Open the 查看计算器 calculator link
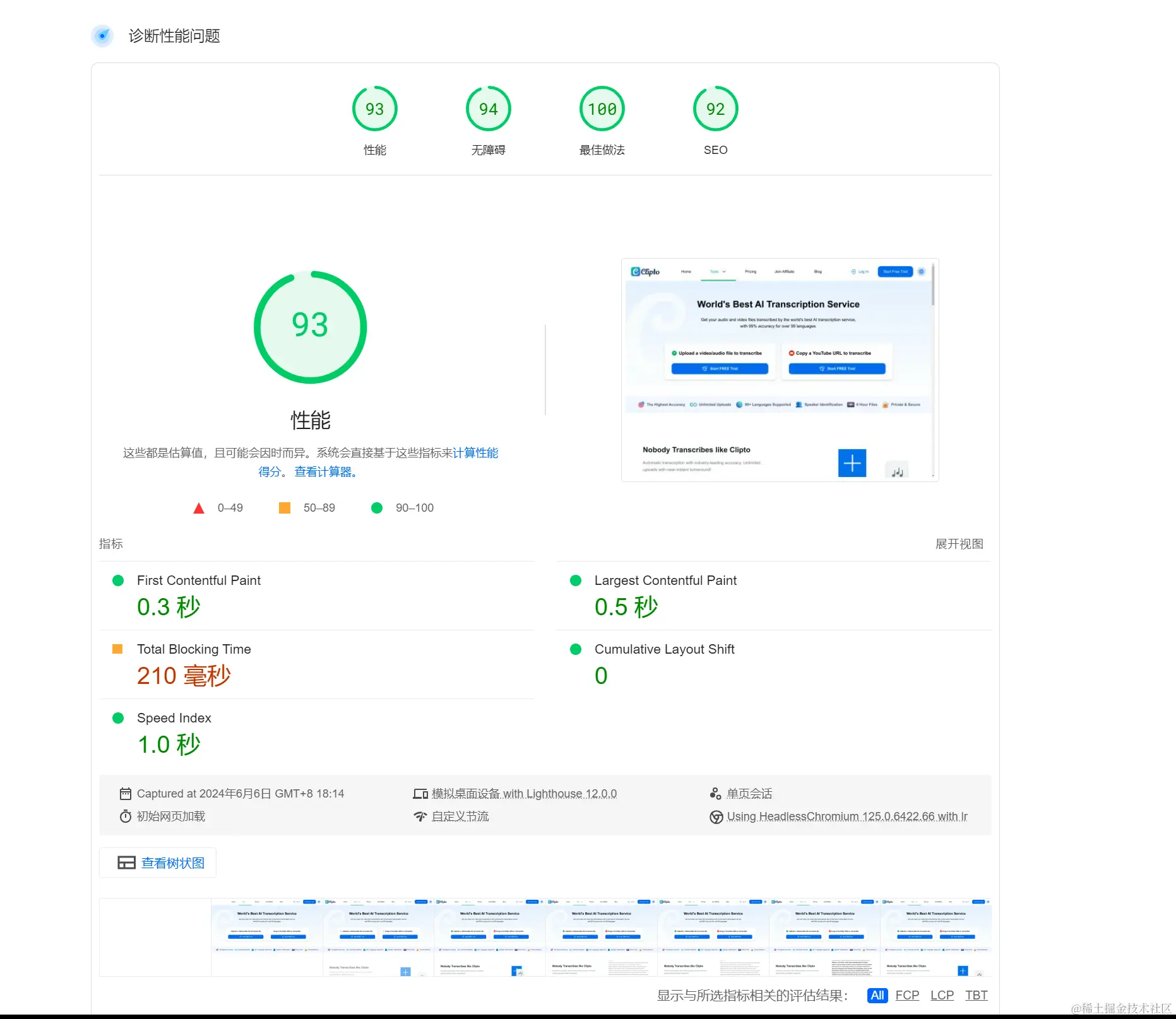 (326, 472)
